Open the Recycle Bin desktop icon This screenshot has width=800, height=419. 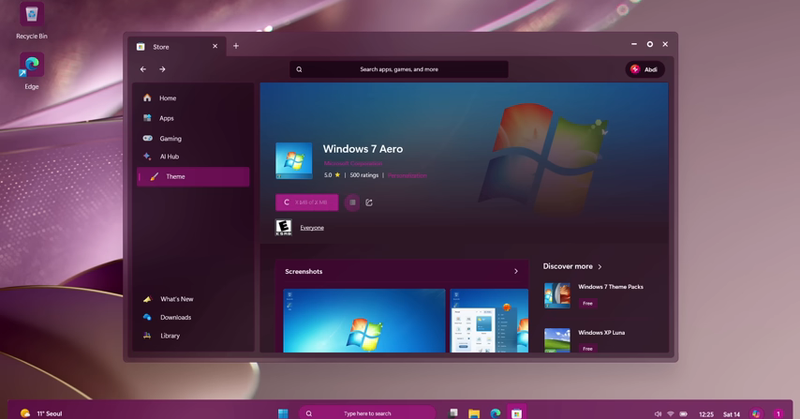tap(32, 20)
